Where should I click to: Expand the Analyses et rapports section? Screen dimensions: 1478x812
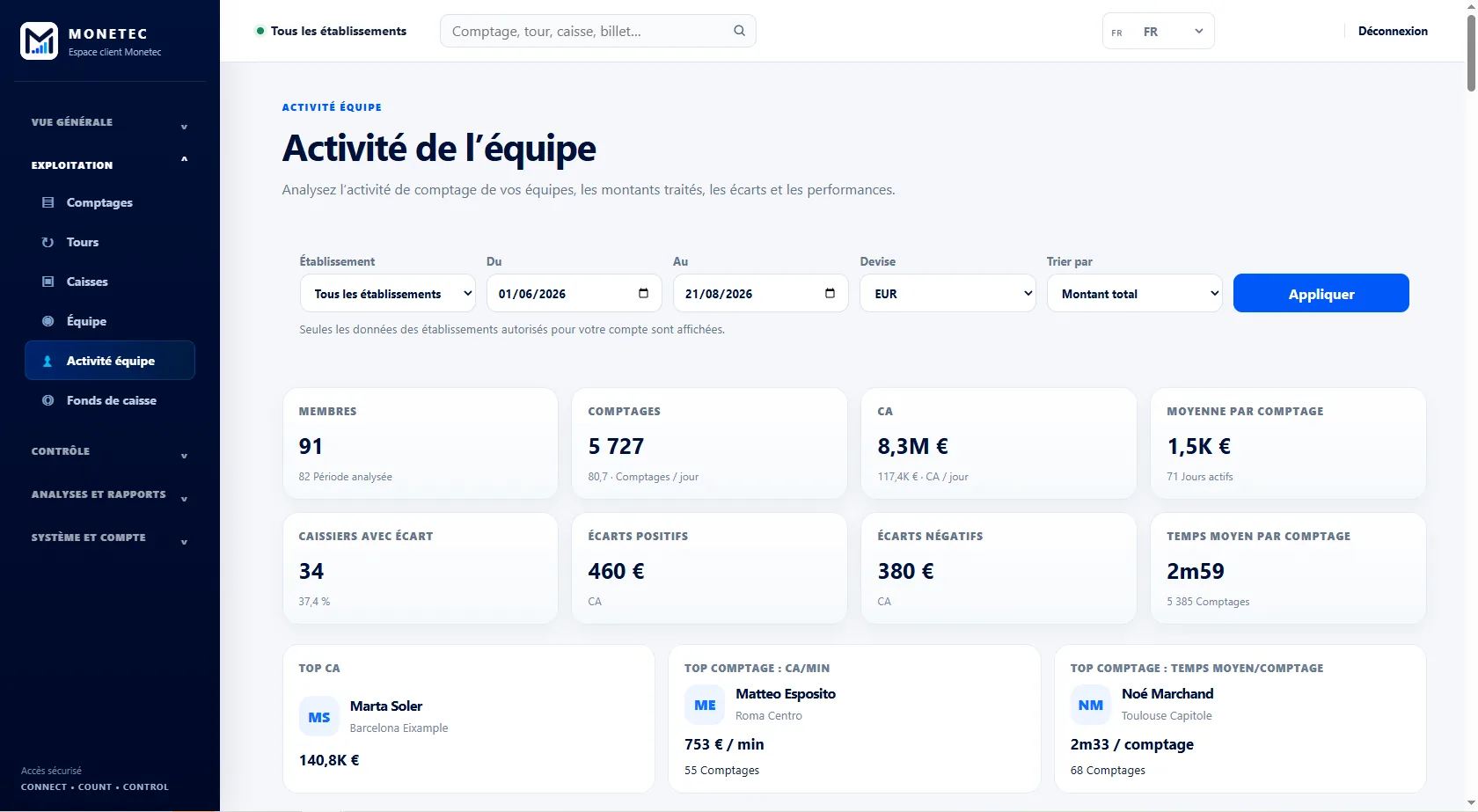coord(110,494)
